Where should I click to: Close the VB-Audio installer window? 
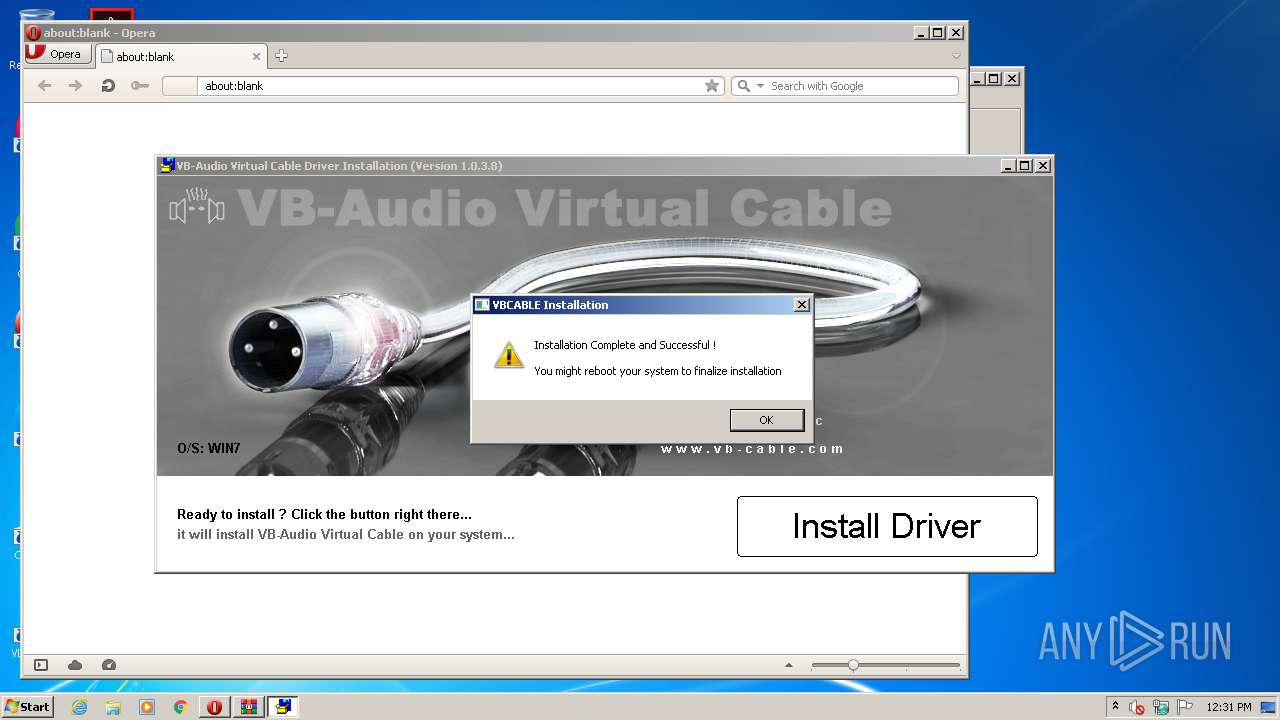tap(1043, 166)
